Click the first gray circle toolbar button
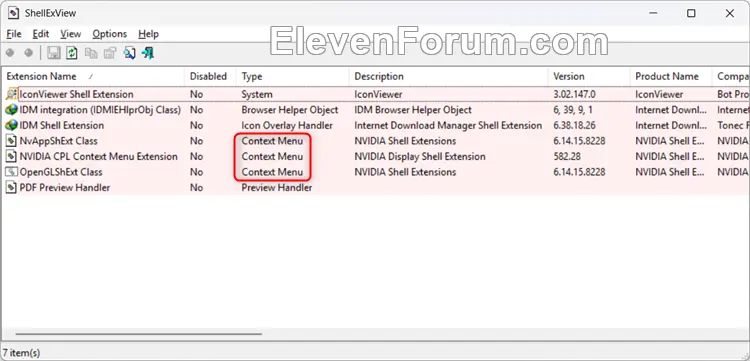The width and height of the screenshot is (750, 361). 10,53
